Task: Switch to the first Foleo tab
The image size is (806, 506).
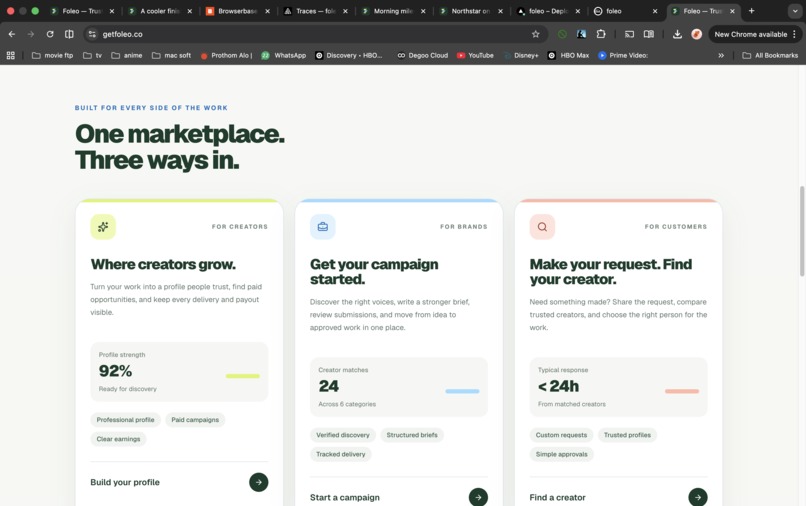Action: pyautogui.click(x=81, y=11)
